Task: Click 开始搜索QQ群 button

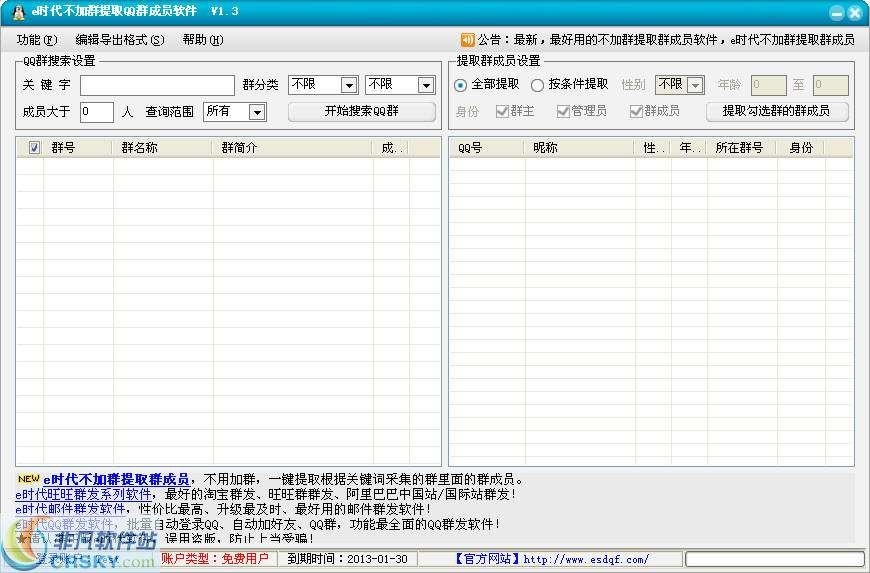Action: point(362,111)
